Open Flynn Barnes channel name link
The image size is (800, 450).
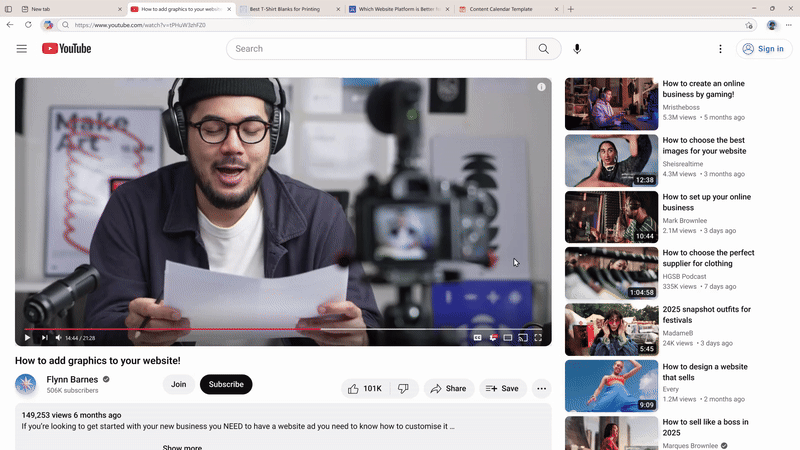pyautogui.click(x=72, y=380)
